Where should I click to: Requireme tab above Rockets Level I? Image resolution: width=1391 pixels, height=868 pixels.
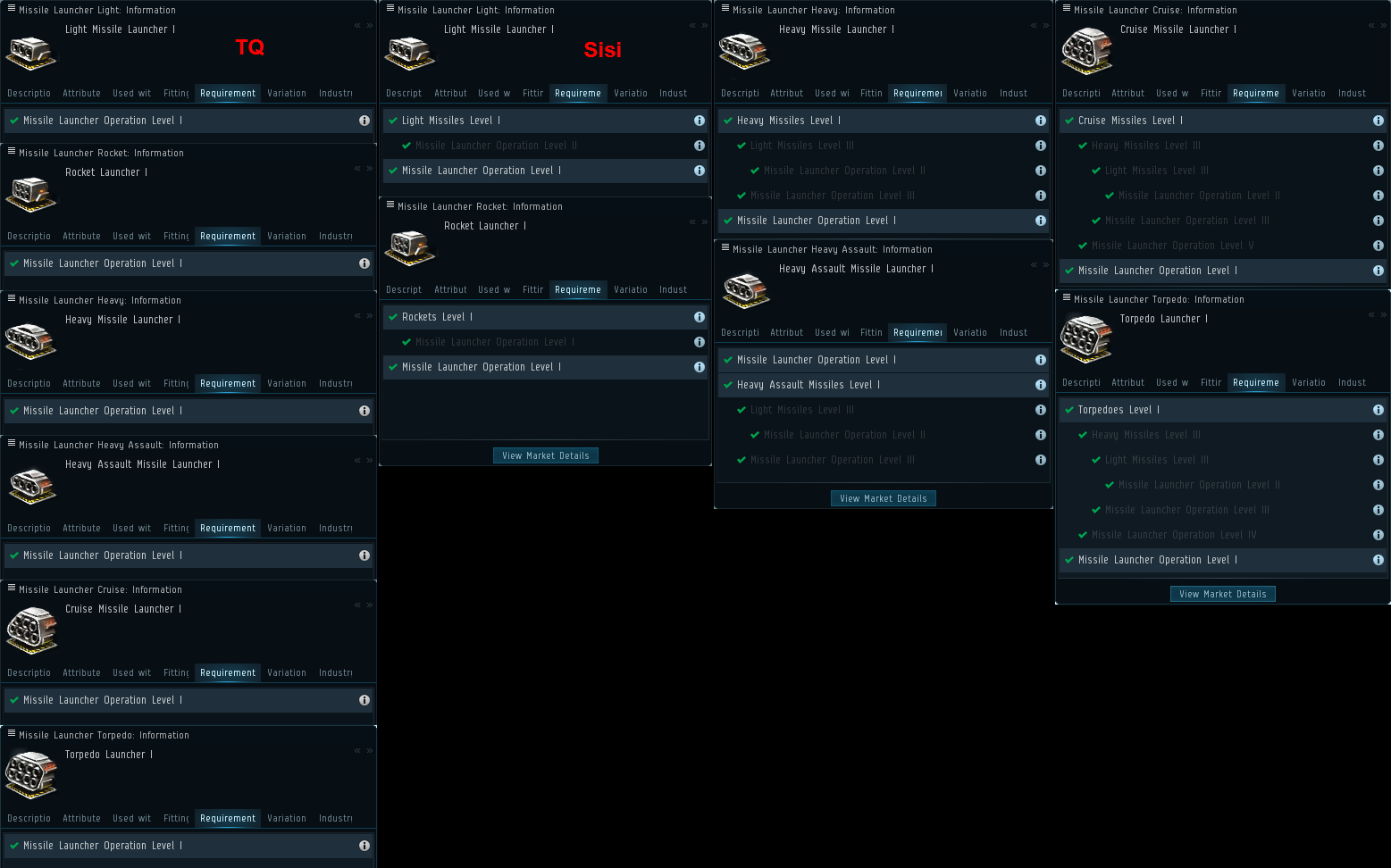tap(578, 290)
